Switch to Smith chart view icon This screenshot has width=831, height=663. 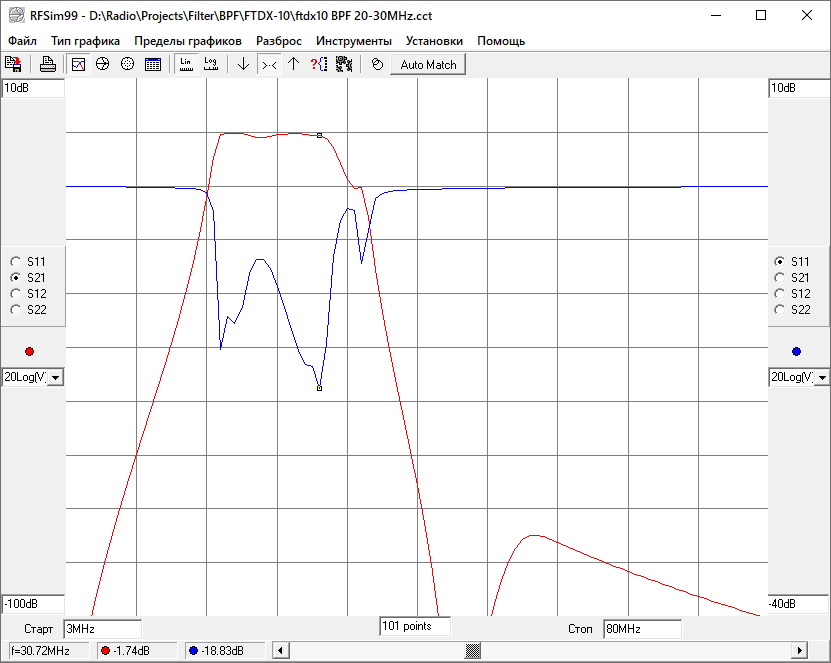[x=102, y=64]
